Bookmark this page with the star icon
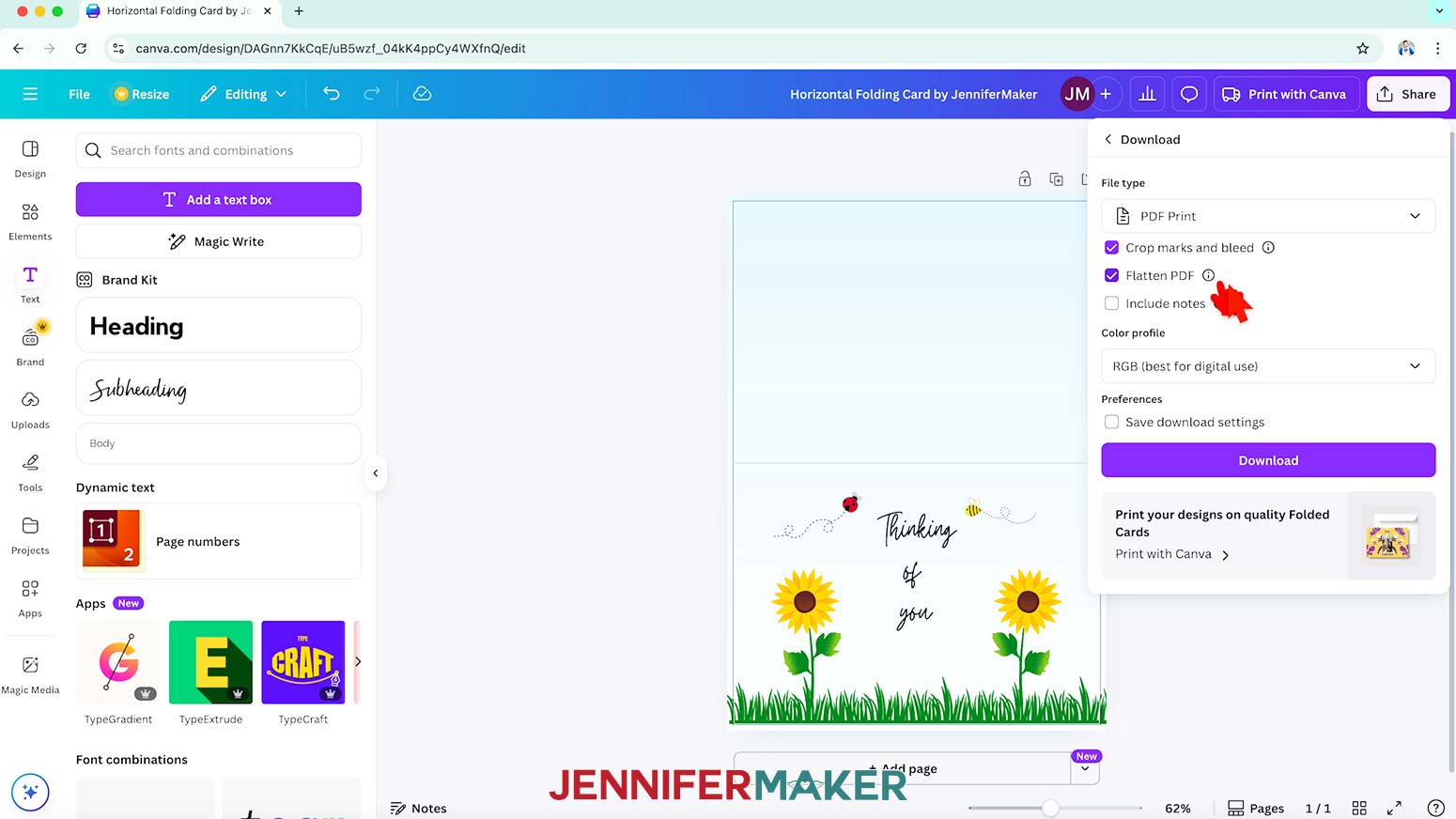The width and height of the screenshot is (1456, 819). click(1362, 48)
